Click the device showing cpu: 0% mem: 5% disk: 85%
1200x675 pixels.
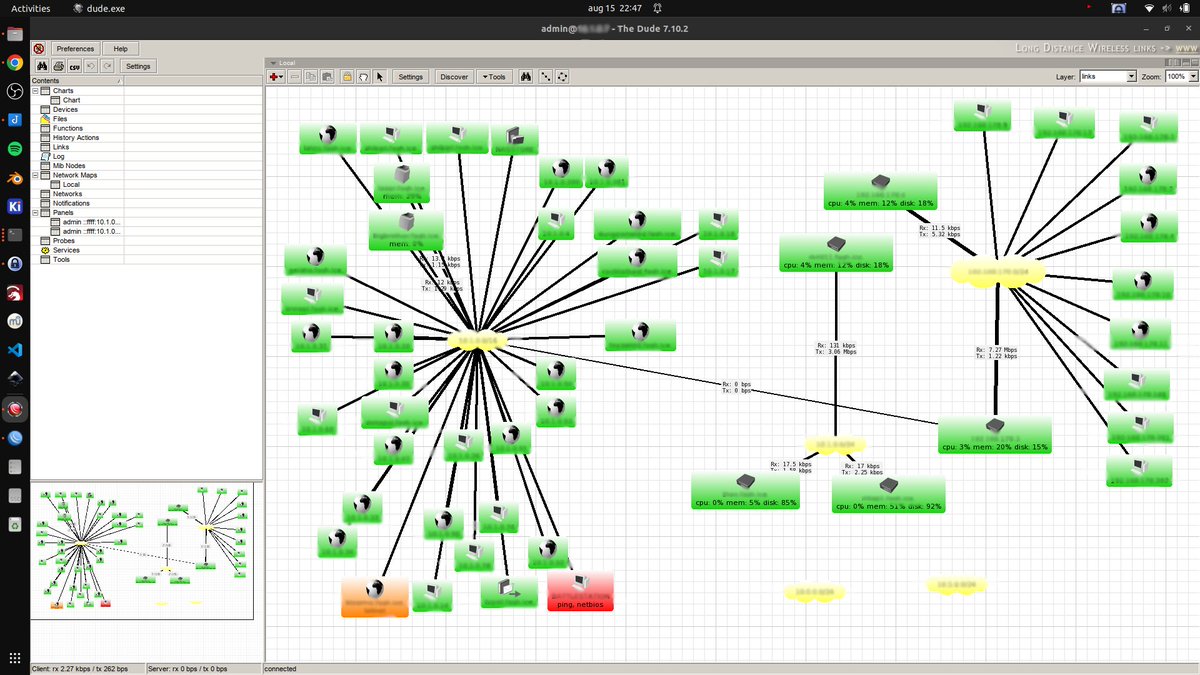click(747, 490)
